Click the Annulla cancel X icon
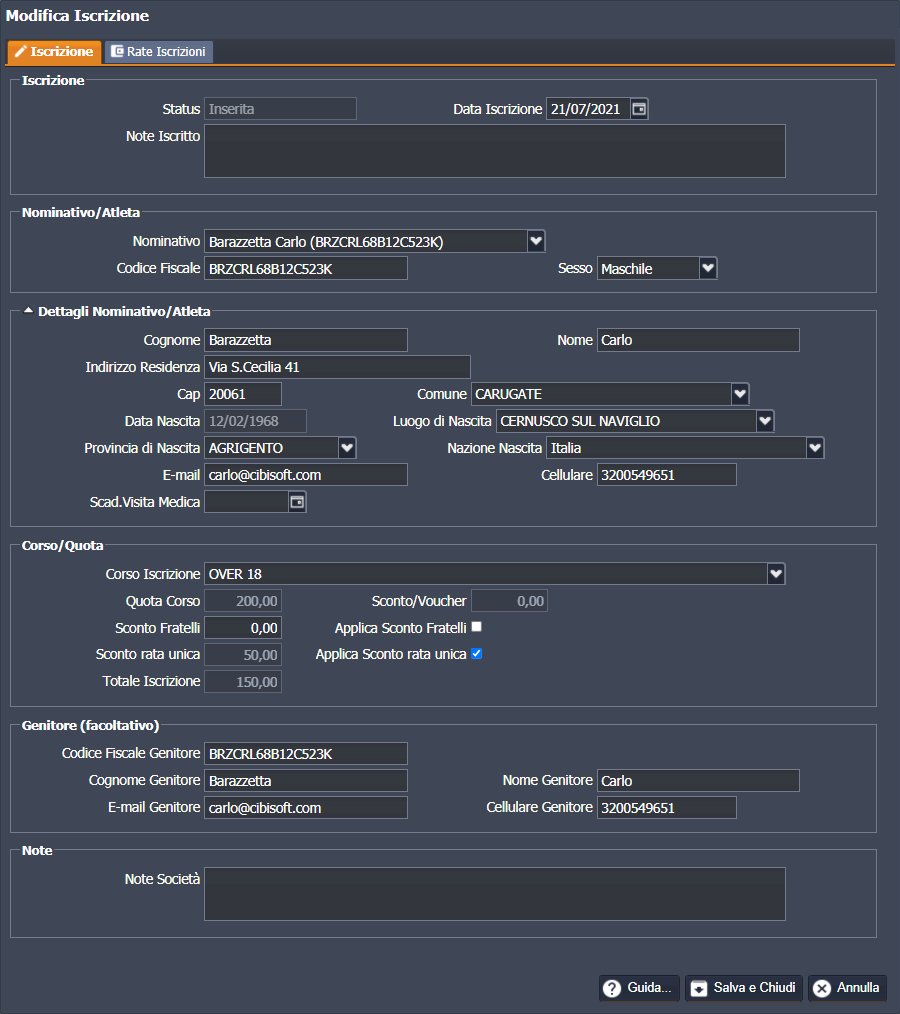This screenshot has height=1014, width=900. click(x=822, y=988)
